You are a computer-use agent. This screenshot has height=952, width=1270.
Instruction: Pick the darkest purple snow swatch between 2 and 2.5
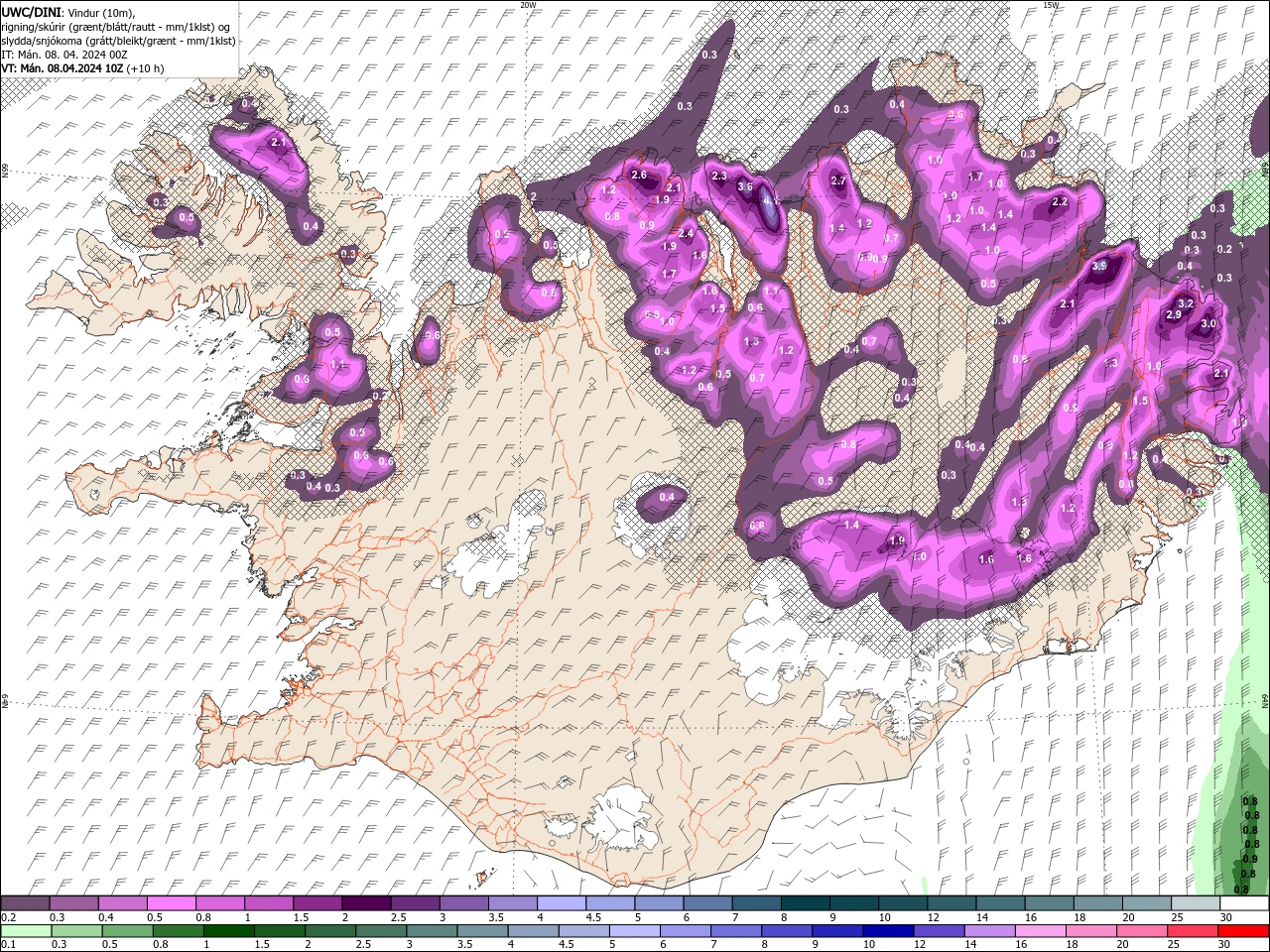tap(365, 903)
